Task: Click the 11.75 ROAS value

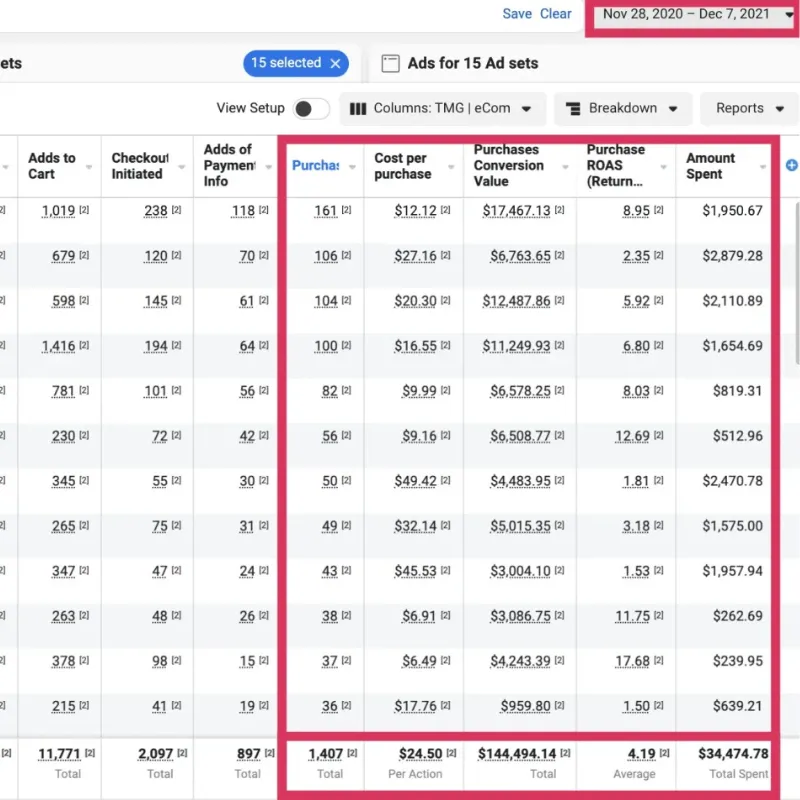Action: (632, 616)
